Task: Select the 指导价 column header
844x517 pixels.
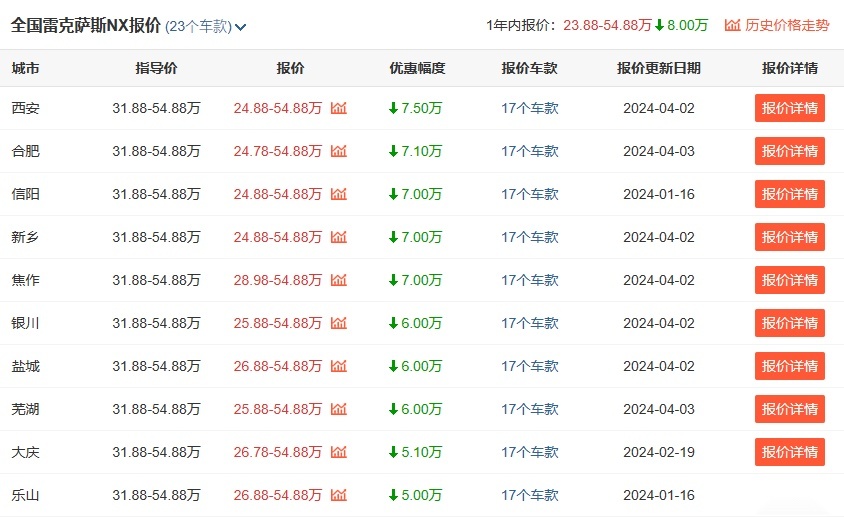Action: click(156, 68)
